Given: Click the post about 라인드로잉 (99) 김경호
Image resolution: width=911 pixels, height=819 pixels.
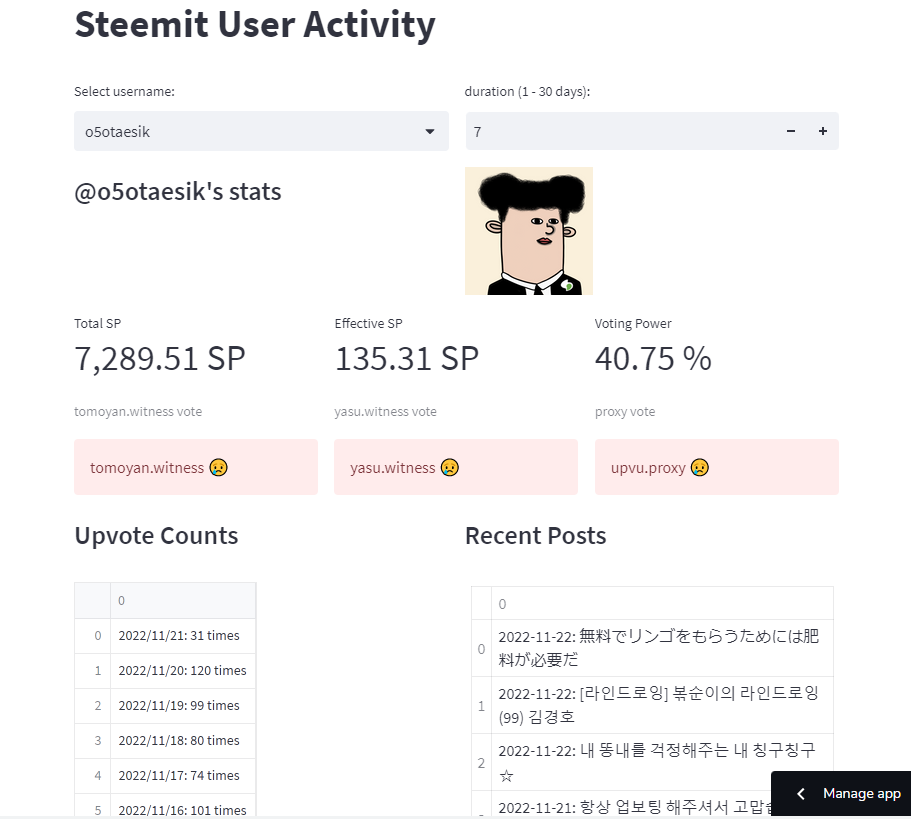Looking at the screenshot, I should [662, 705].
